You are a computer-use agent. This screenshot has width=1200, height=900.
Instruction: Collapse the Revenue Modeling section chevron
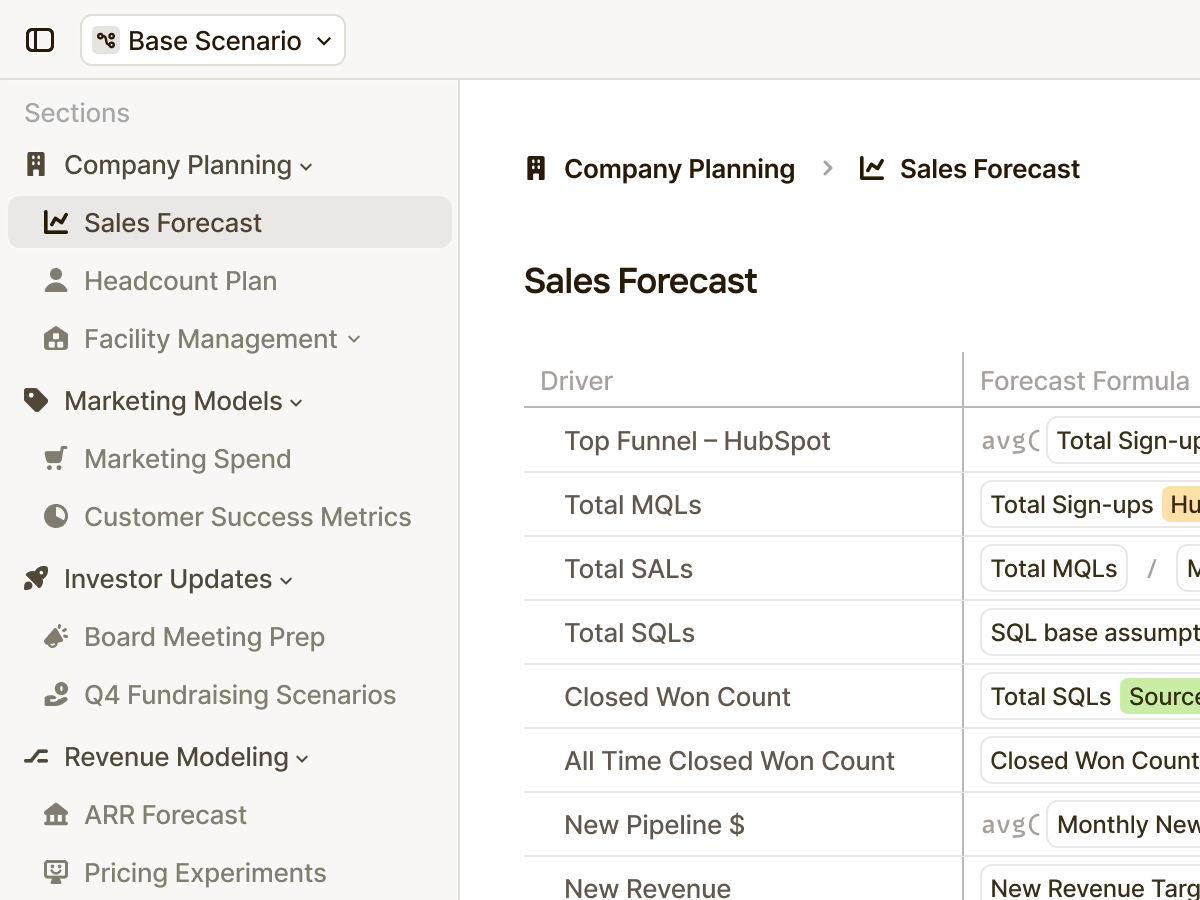[x=302, y=759]
